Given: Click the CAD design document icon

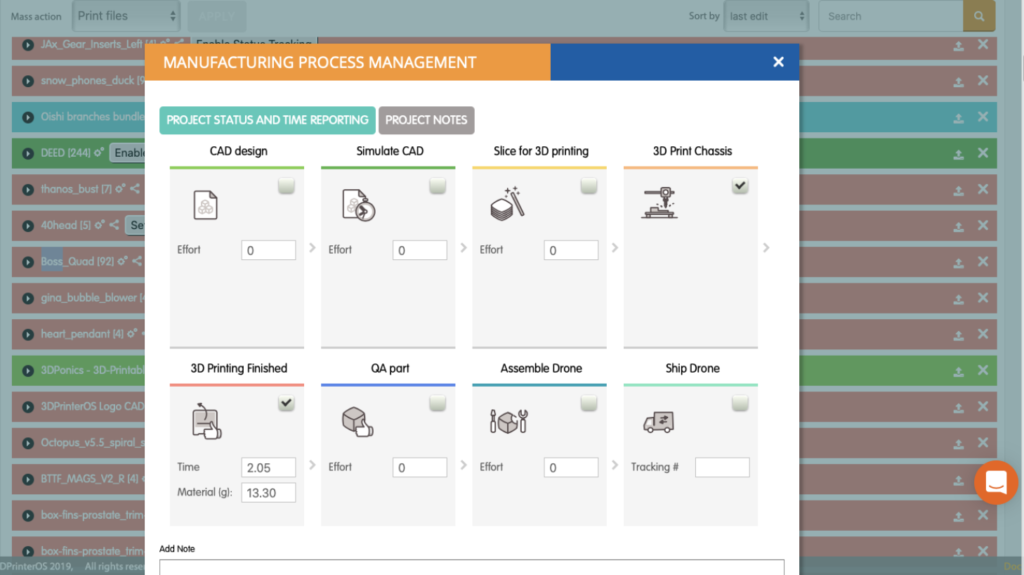Looking at the screenshot, I should [205, 205].
